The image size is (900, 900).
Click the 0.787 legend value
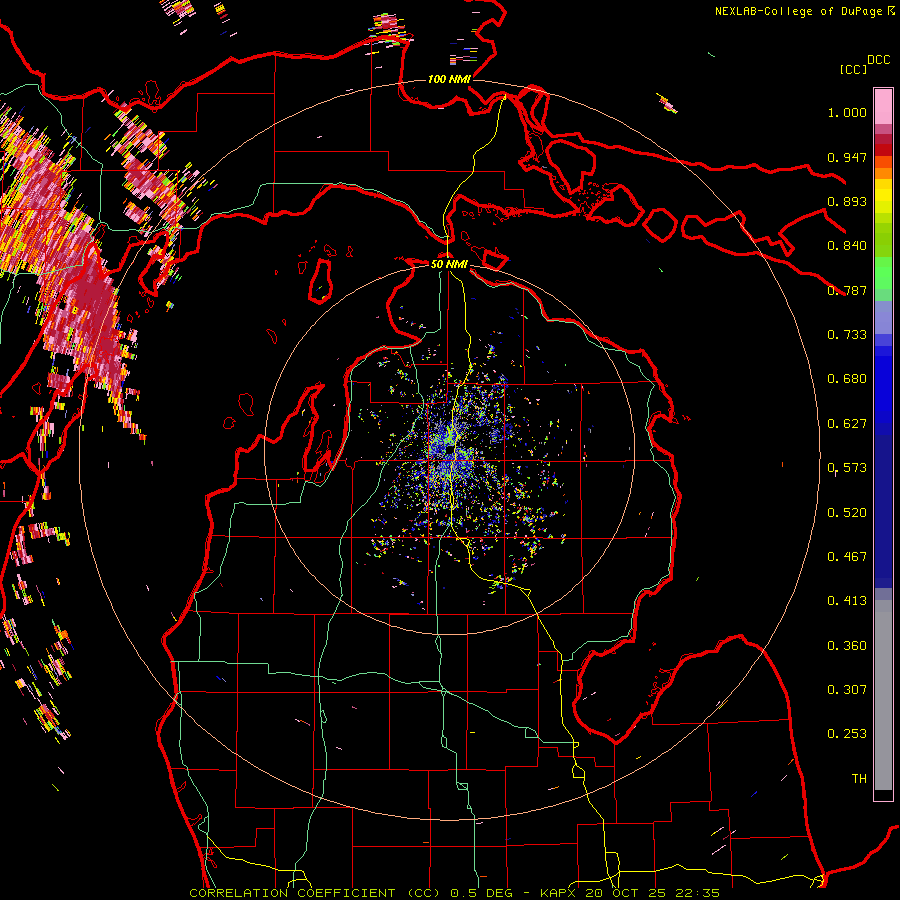pos(847,290)
